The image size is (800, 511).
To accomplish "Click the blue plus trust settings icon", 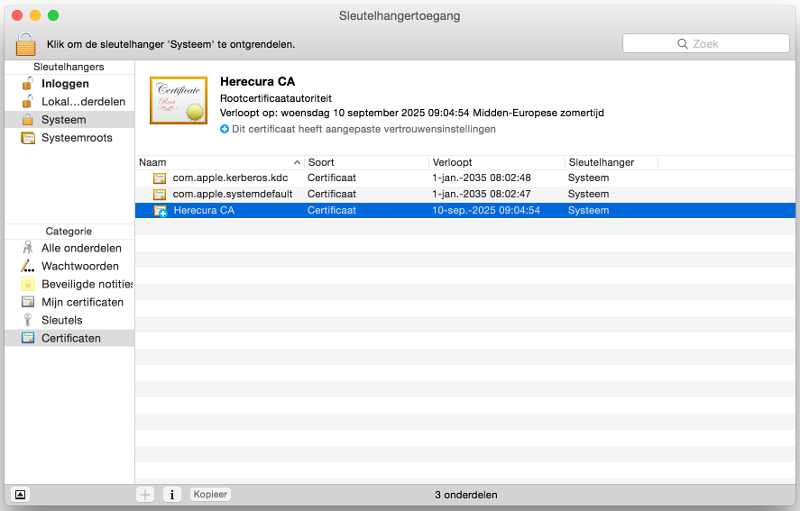I will coord(225,129).
